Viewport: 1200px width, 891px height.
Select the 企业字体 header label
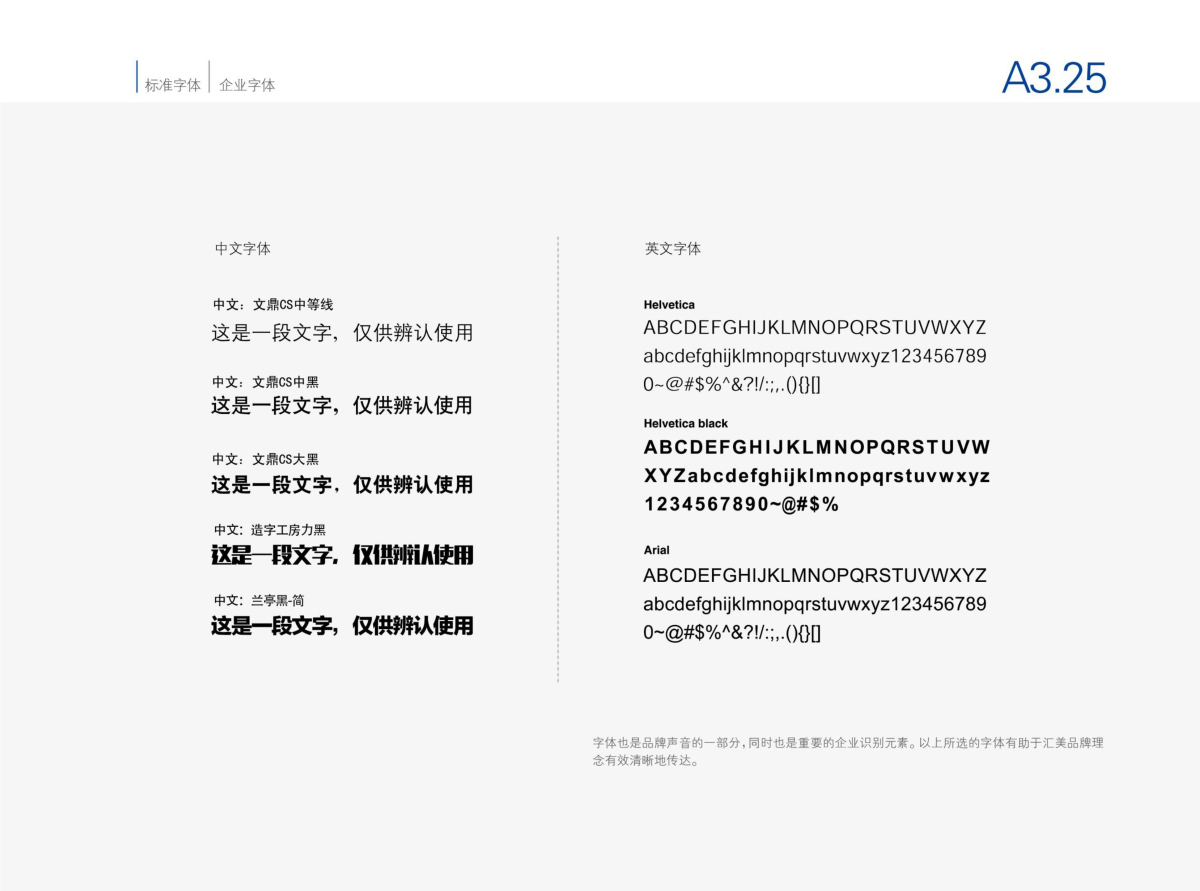247,85
